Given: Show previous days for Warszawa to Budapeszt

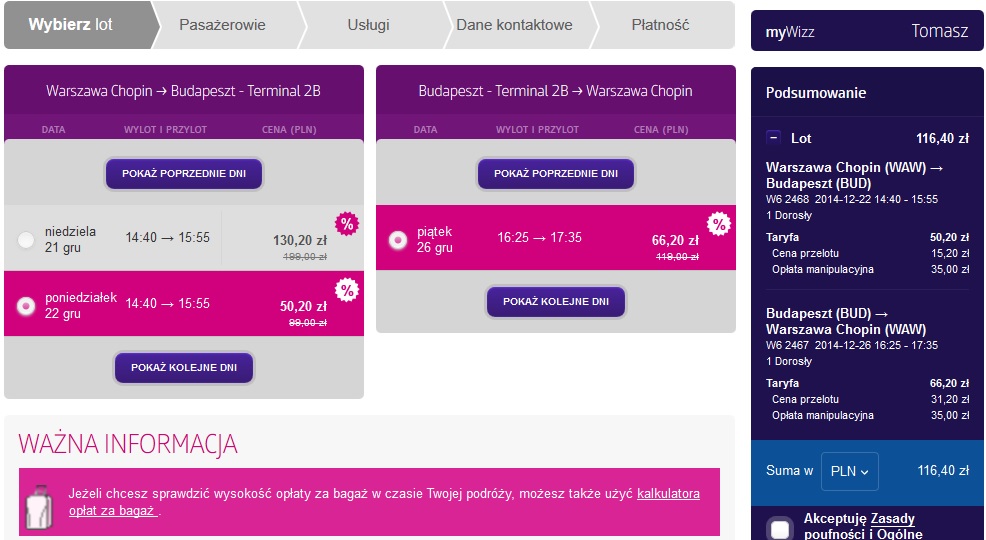Looking at the screenshot, I should click(x=184, y=174).
